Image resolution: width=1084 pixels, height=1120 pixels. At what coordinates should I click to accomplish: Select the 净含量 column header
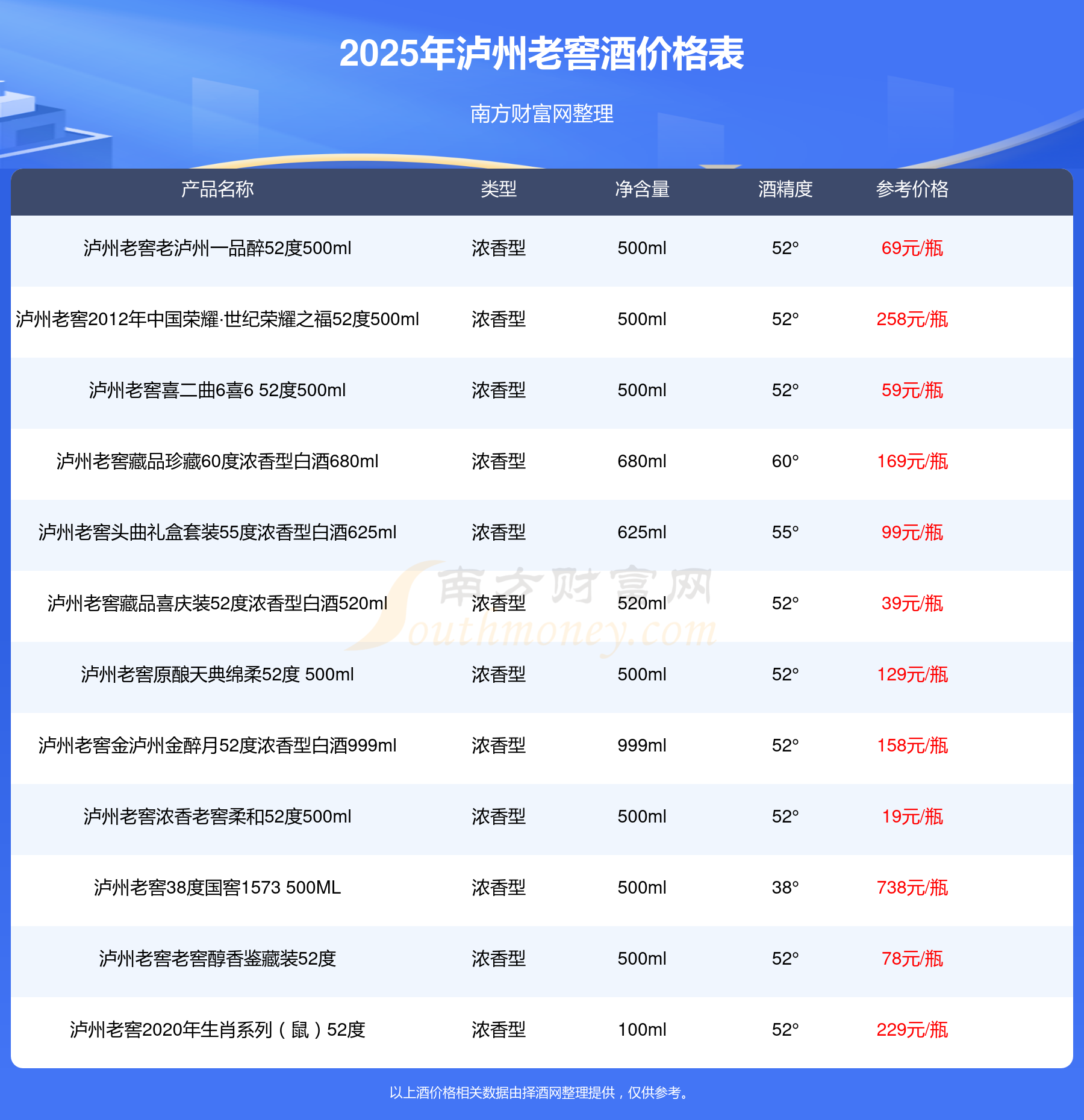click(x=642, y=189)
